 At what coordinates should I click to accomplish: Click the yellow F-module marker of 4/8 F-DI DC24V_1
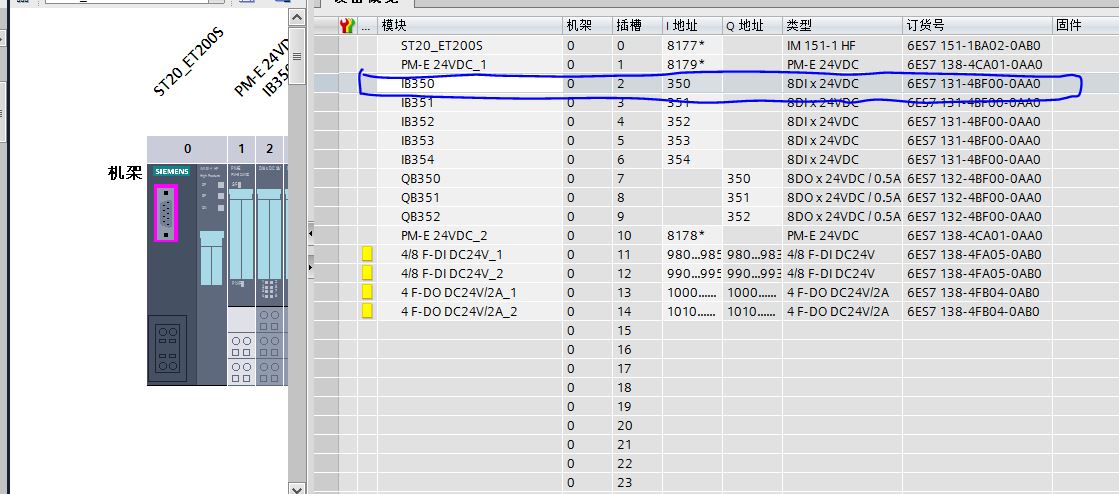click(x=368, y=254)
